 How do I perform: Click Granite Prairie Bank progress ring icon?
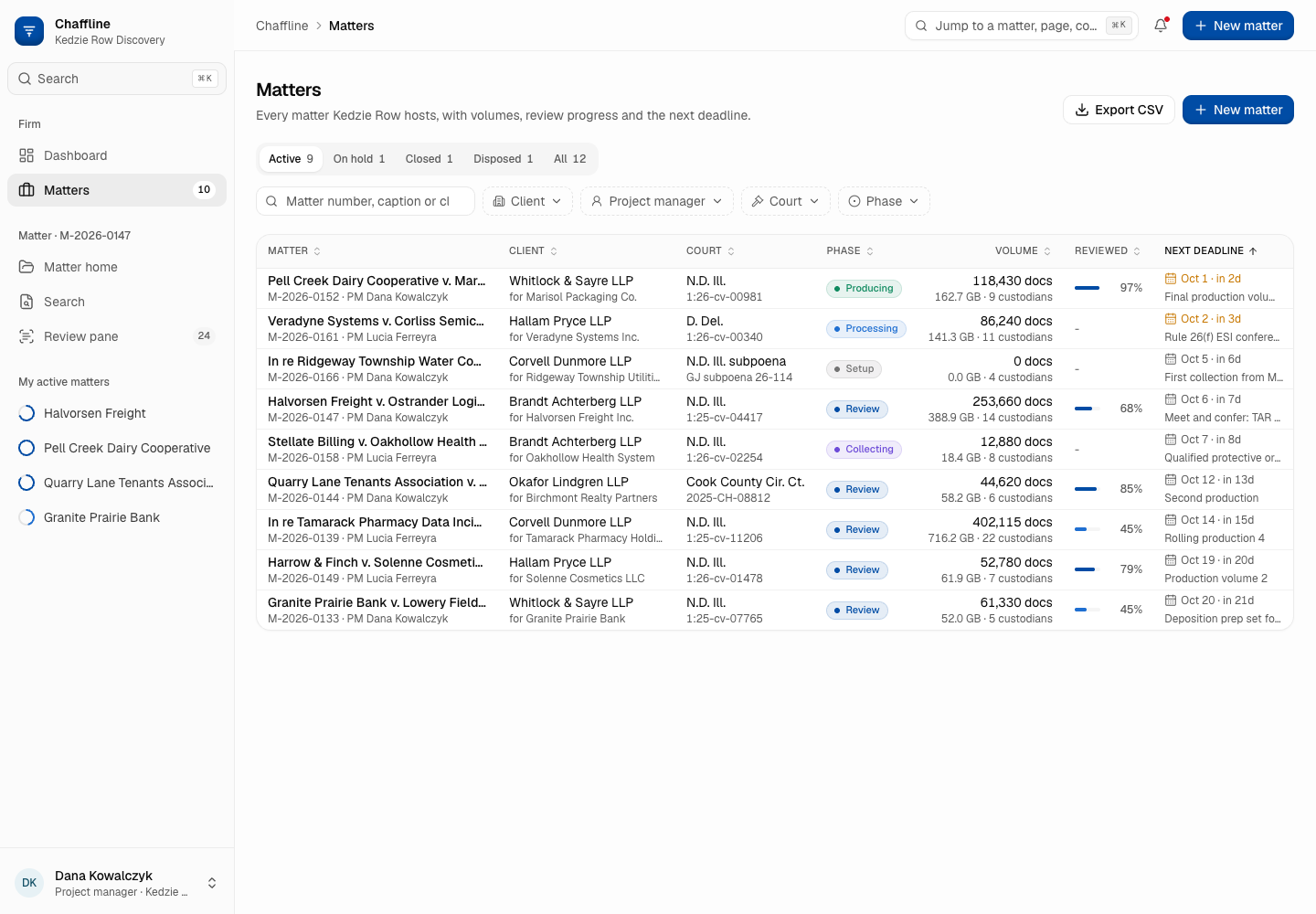27,517
